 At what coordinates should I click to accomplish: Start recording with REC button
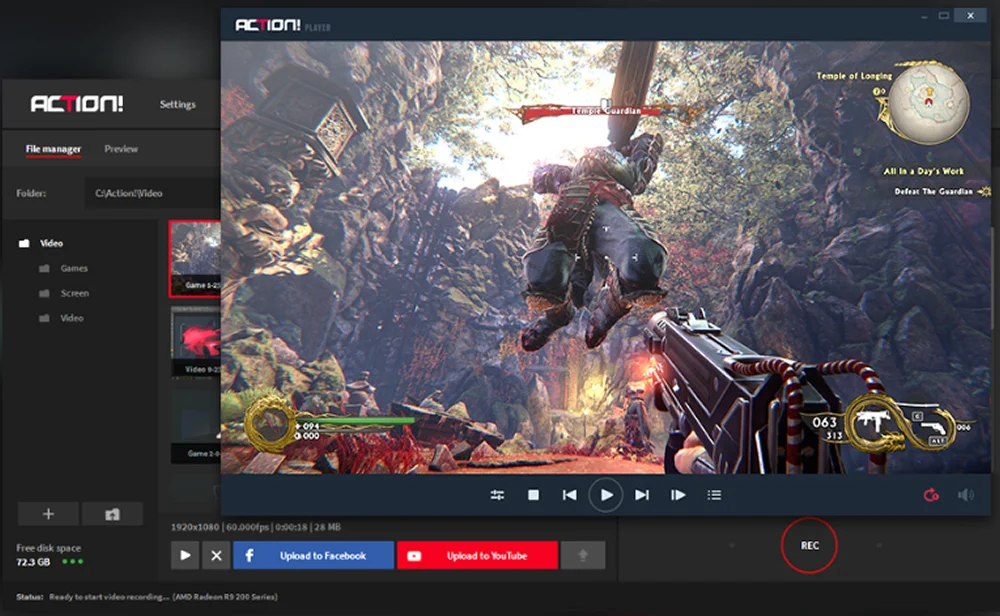[x=809, y=545]
